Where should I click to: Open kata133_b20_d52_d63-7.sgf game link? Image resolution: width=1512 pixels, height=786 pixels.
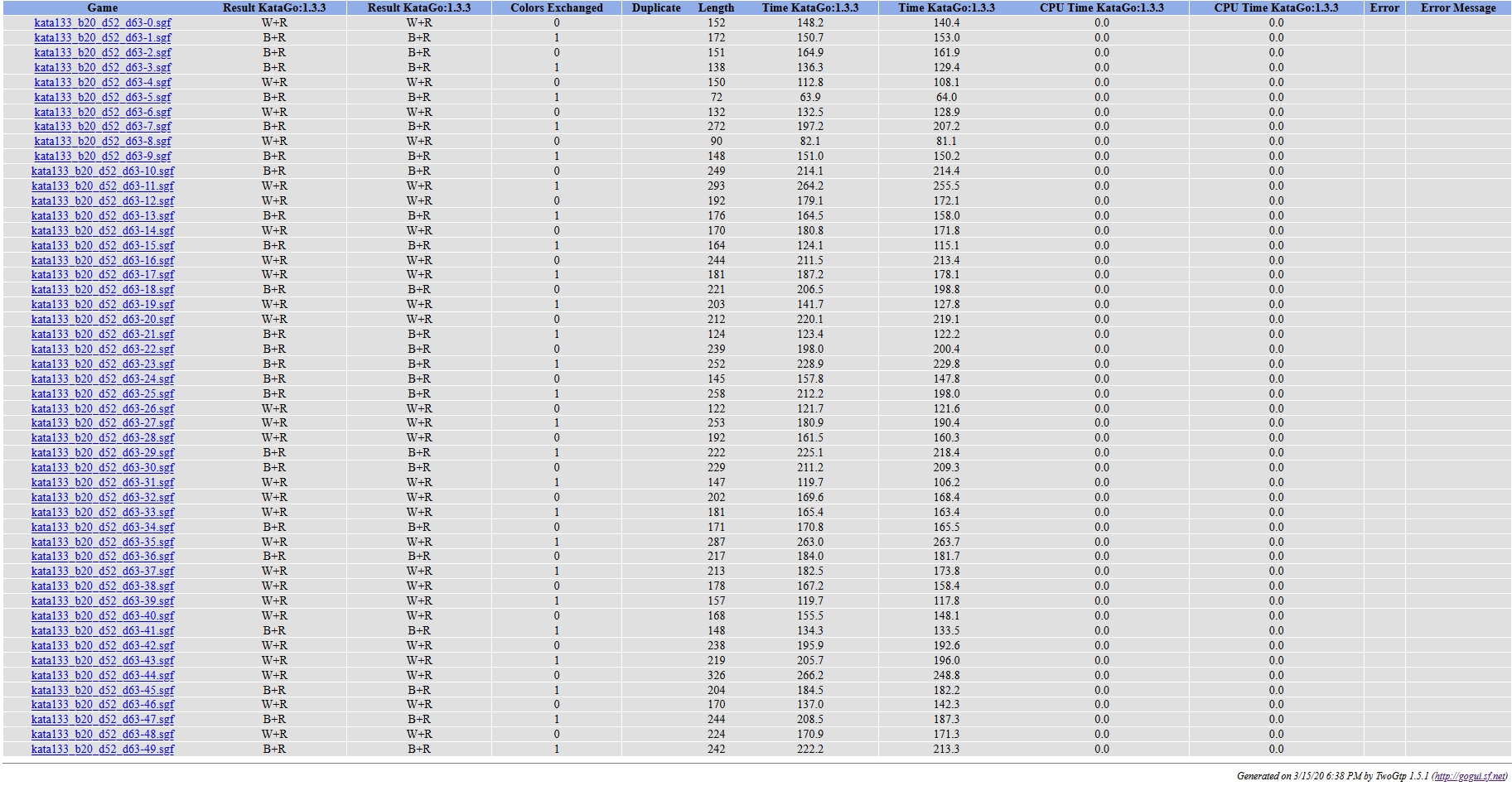click(103, 127)
